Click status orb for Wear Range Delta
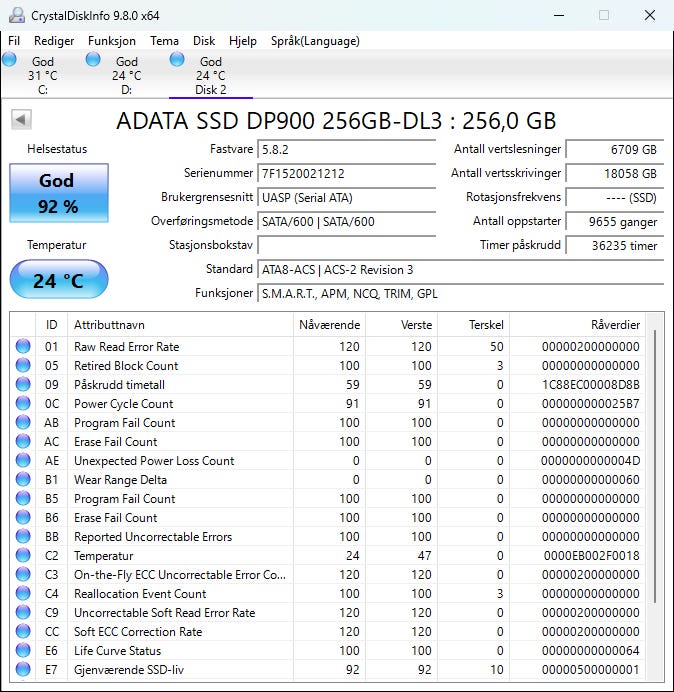The image size is (674, 692). (x=23, y=480)
